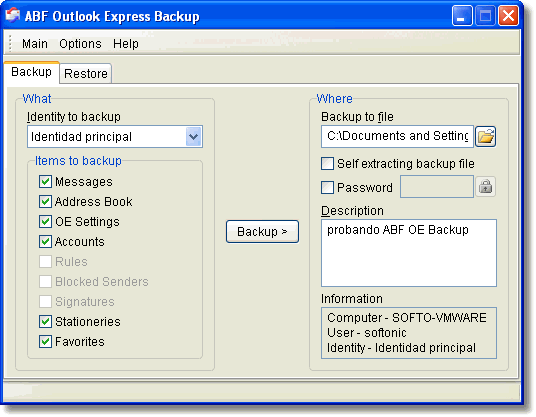Image resolution: width=536 pixels, height=417 pixels.
Task: Select the Backup tab
Action: 31,72
